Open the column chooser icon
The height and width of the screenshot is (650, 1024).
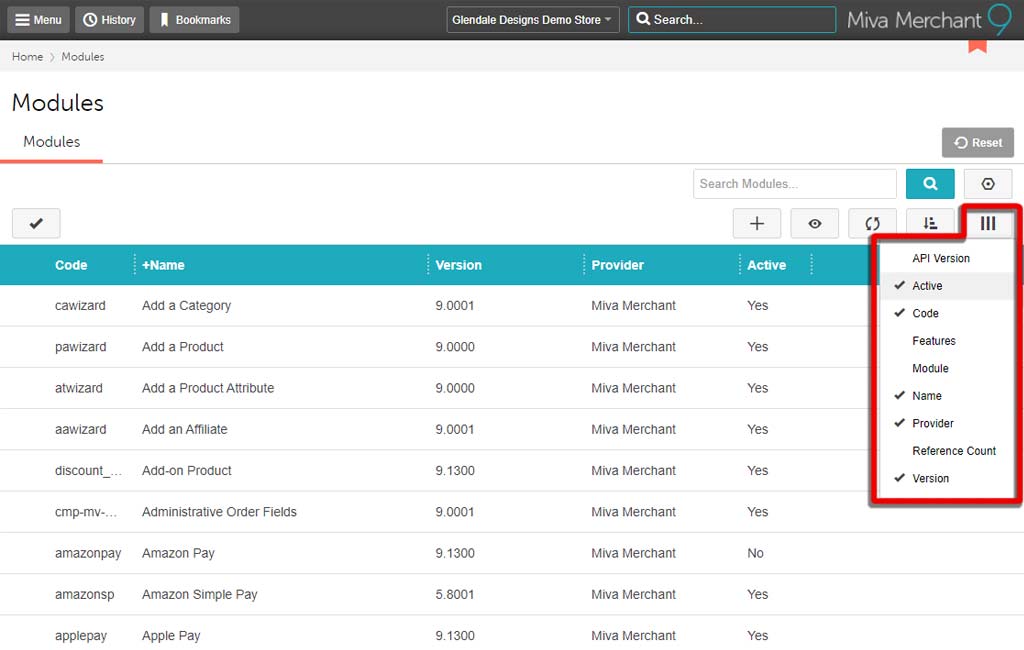(x=987, y=223)
